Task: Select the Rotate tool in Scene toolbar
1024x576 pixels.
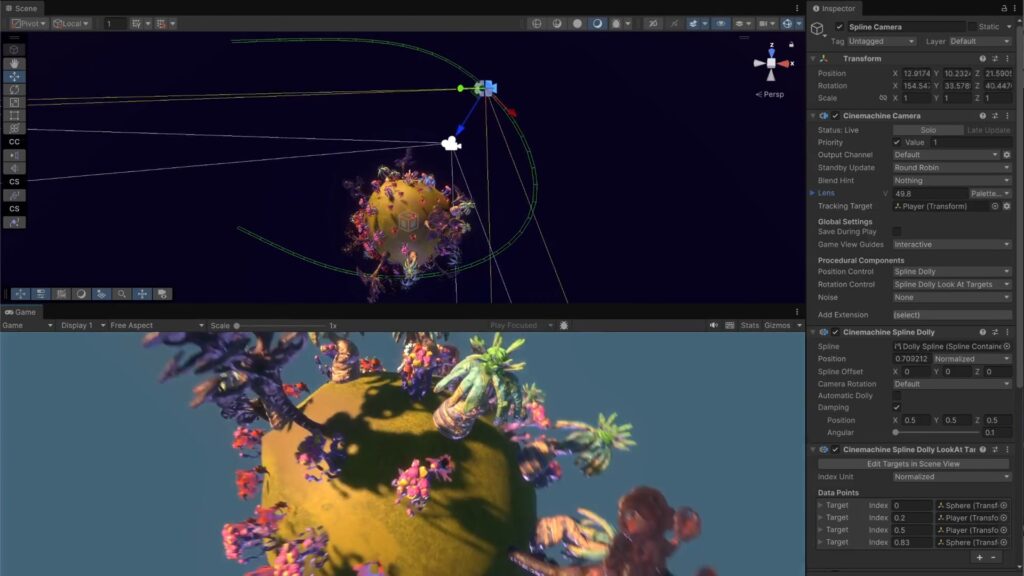Action: coord(15,89)
